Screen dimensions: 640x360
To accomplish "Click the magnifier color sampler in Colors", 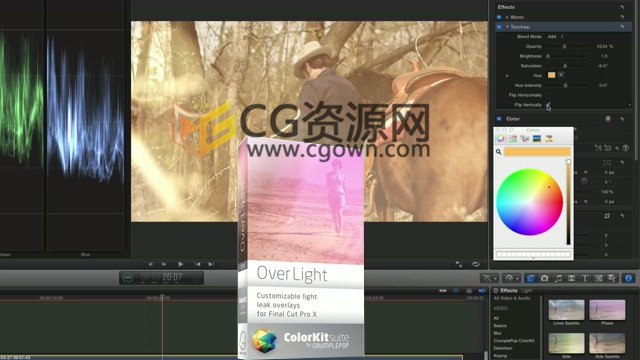I will pyautogui.click(x=498, y=152).
